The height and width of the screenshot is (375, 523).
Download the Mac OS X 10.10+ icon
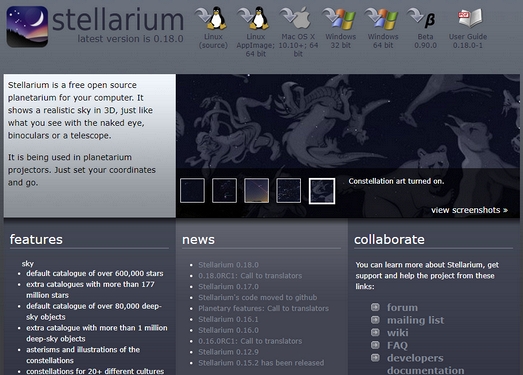point(296,18)
